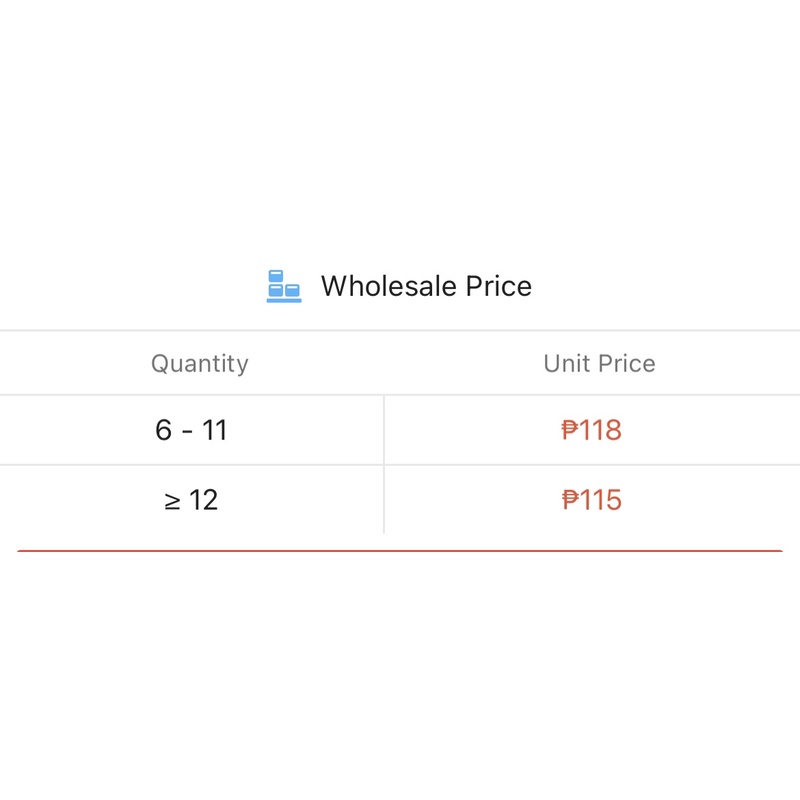Click the divider line under the Quantity header
This screenshot has height=800, width=800.
(x=200, y=395)
